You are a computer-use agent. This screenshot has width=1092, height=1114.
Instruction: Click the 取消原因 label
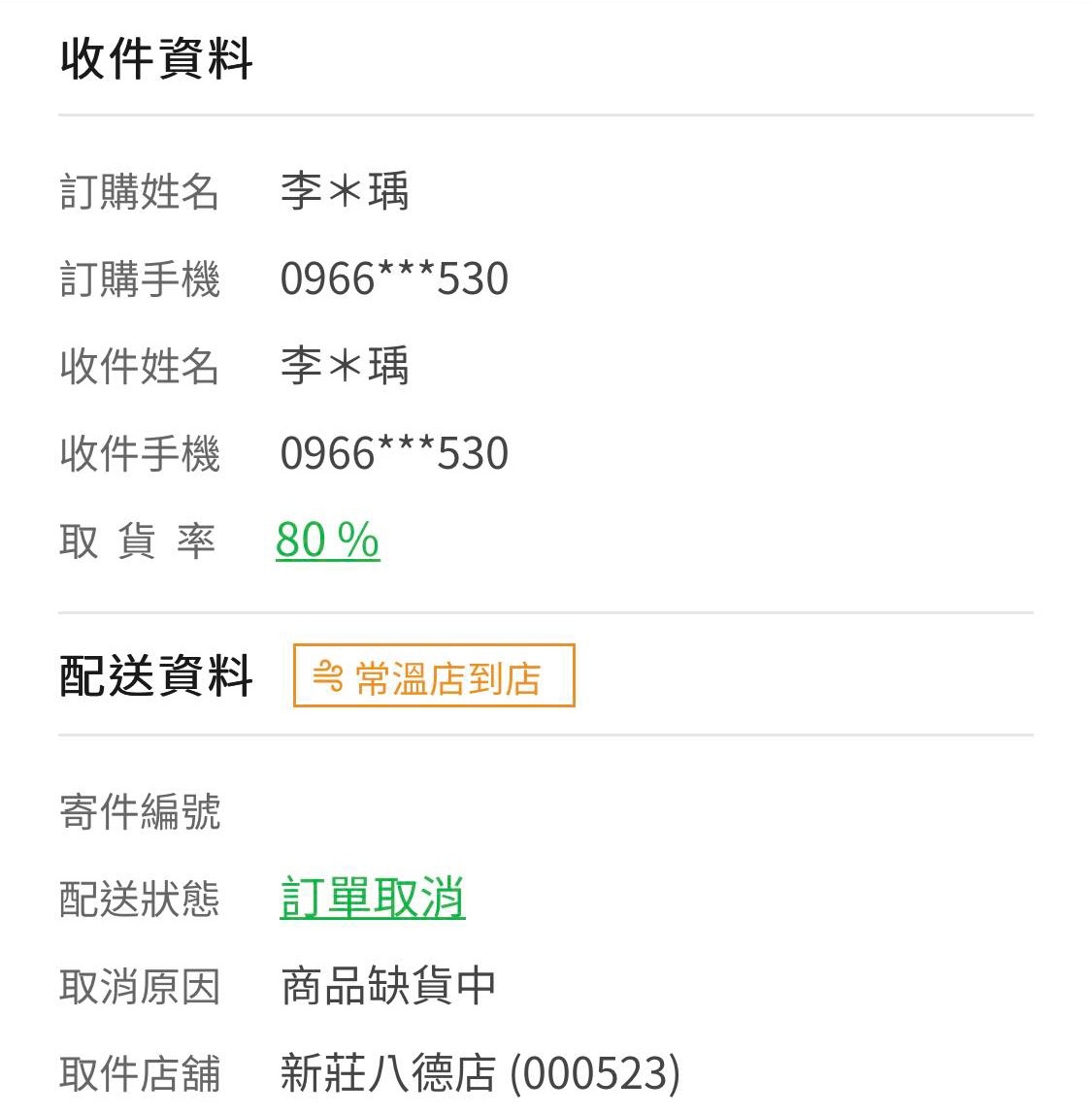pos(140,987)
